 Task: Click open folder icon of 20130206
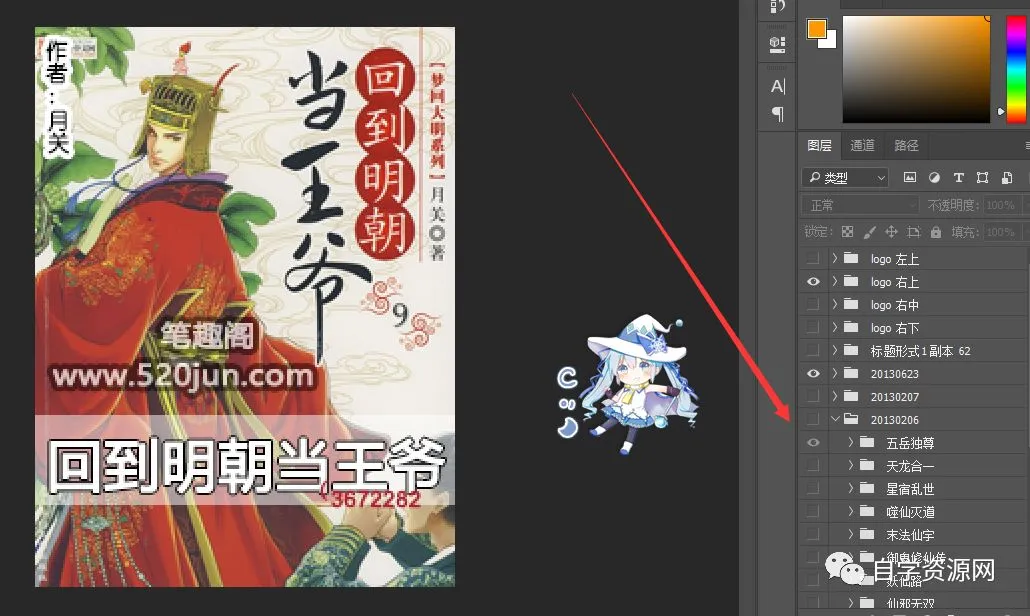(851, 419)
